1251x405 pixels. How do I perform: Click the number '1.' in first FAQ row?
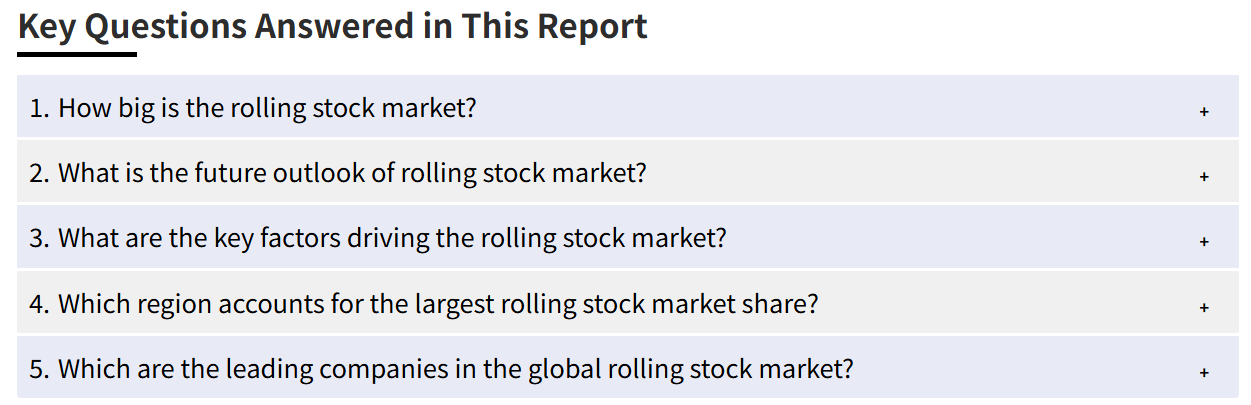40,108
